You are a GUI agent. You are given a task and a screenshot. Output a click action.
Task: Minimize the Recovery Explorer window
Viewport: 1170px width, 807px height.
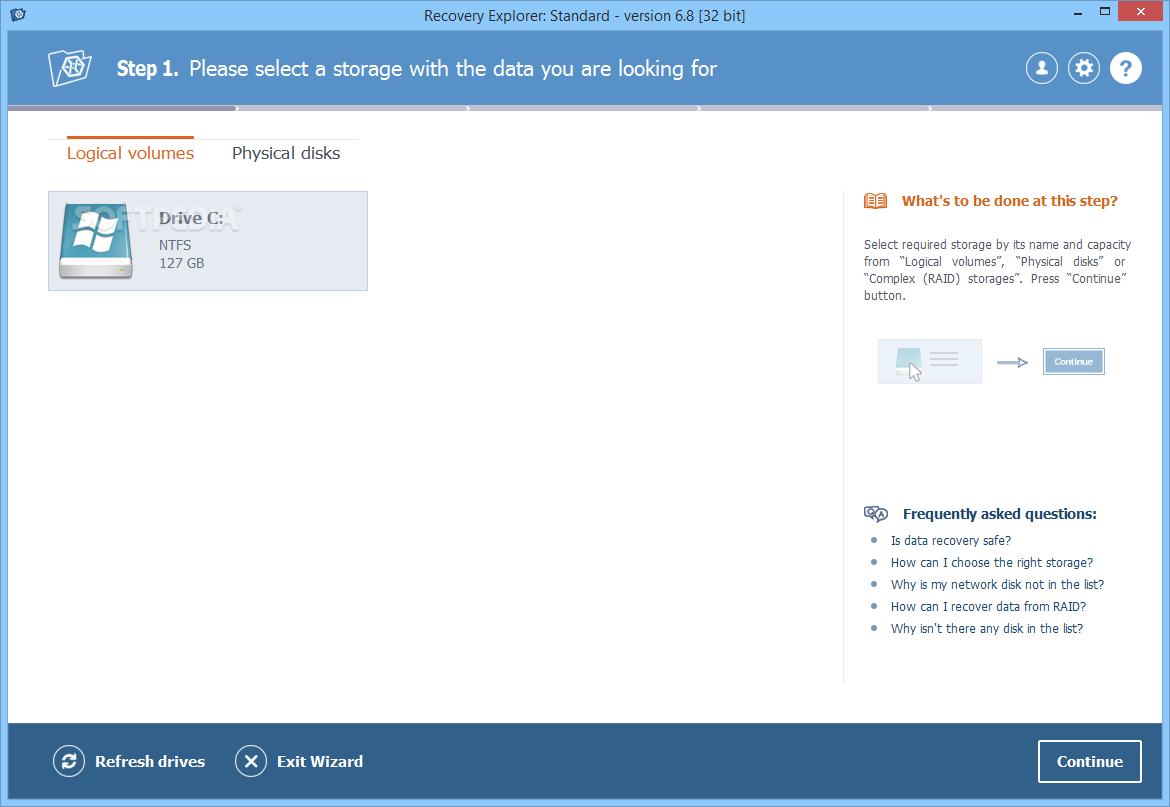coord(1077,13)
